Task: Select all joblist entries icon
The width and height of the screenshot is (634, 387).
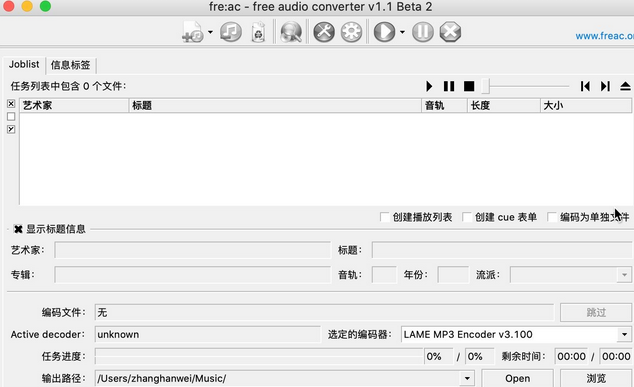Action: (11, 104)
